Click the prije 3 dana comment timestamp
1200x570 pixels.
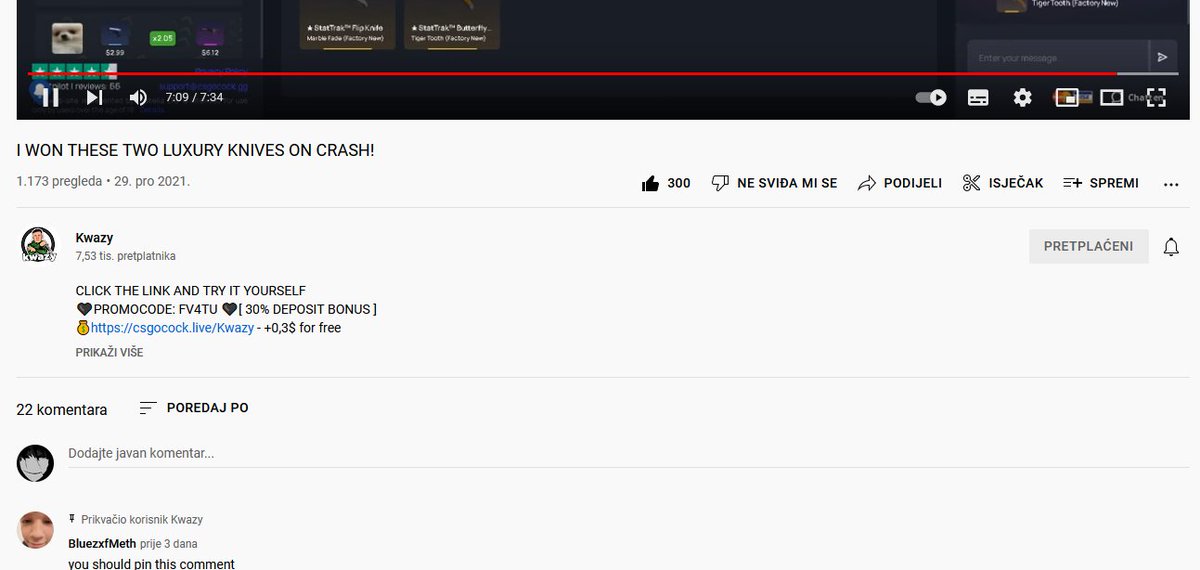coord(169,544)
